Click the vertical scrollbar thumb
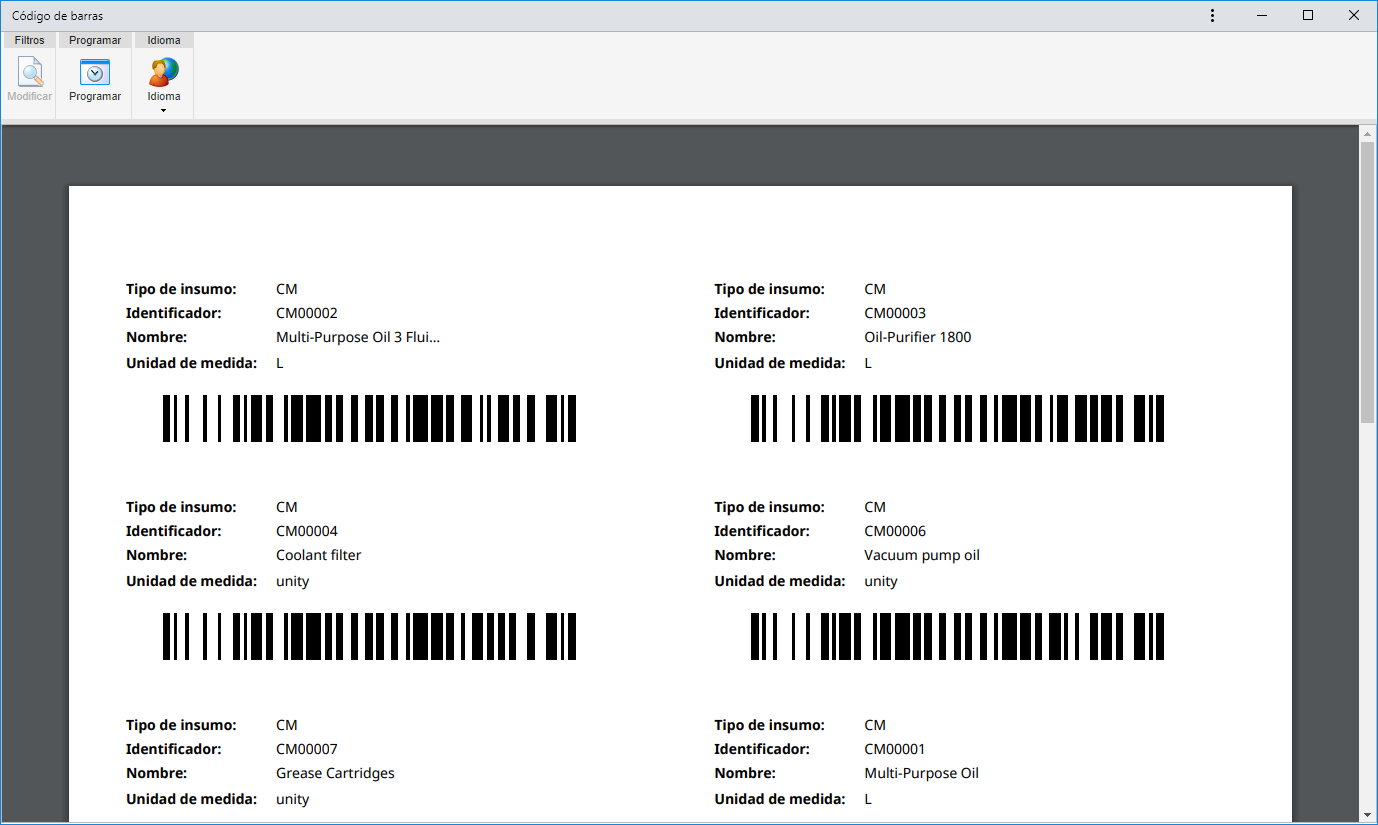 [x=1367, y=281]
